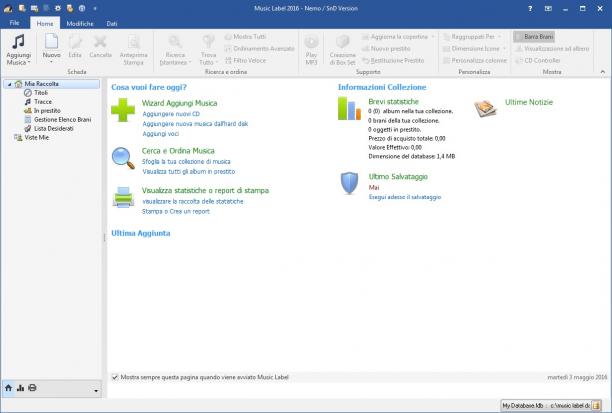Click the Edita ribbon icon
Image resolution: width=612 pixels, height=413 pixels.
click(x=75, y=41)
